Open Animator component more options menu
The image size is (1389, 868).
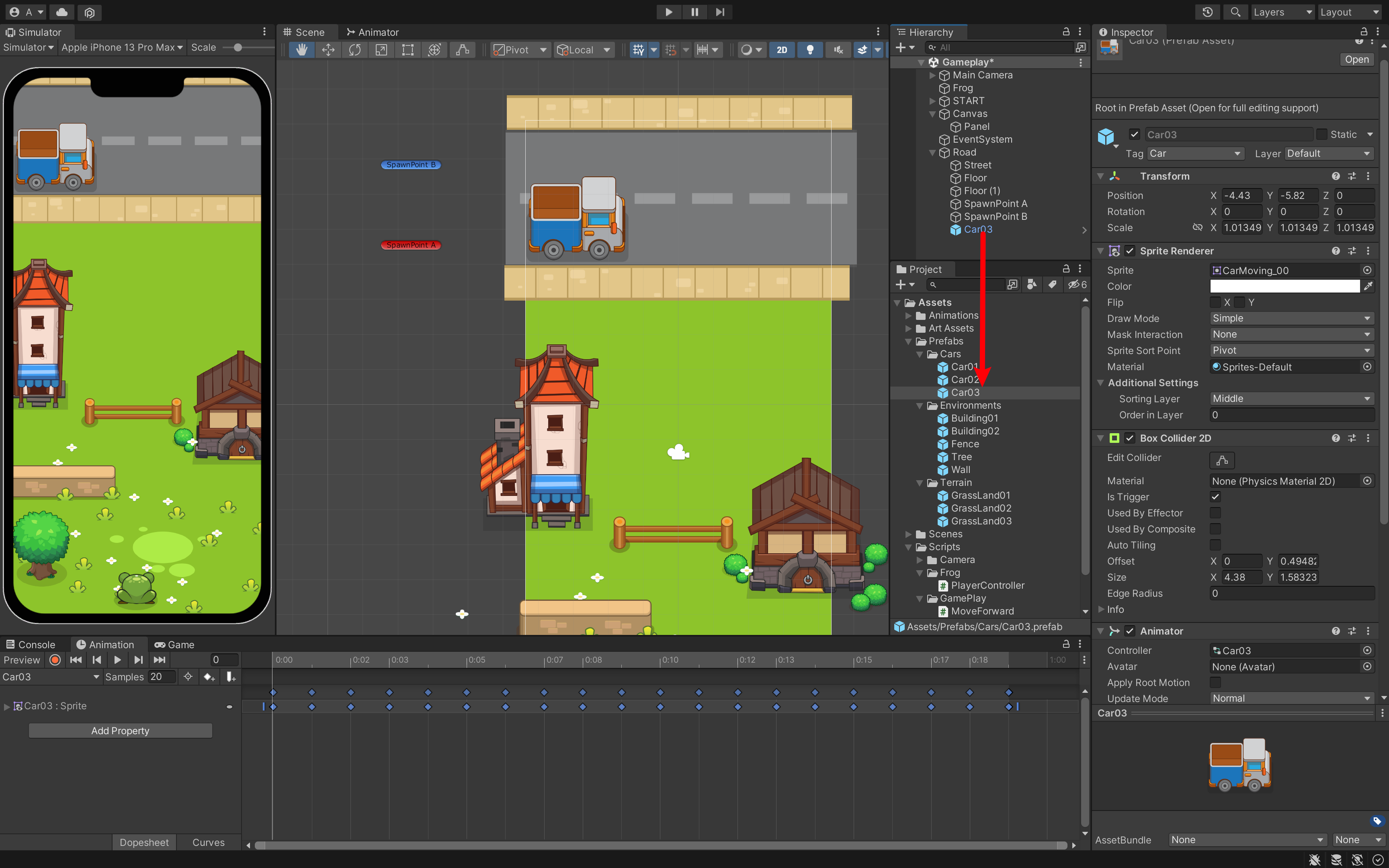pos(1368,631)
